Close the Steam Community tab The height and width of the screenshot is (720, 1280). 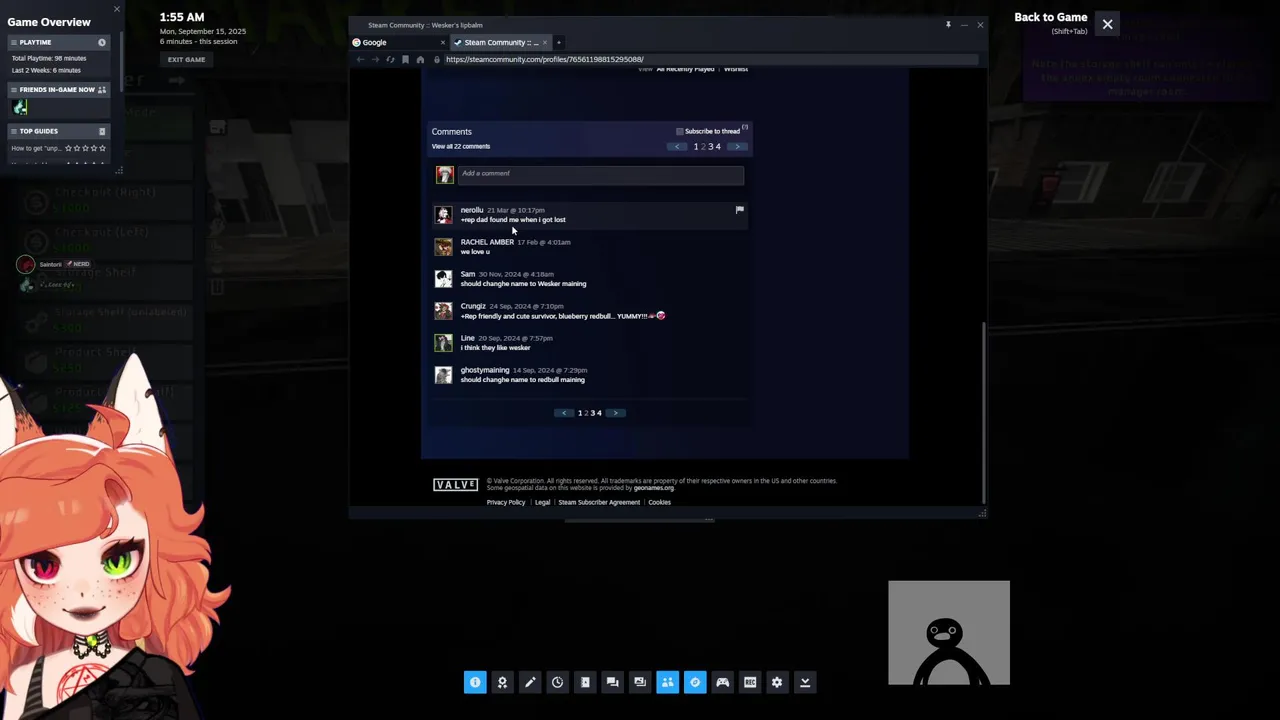pyautogui.click(x=544, y=42)
